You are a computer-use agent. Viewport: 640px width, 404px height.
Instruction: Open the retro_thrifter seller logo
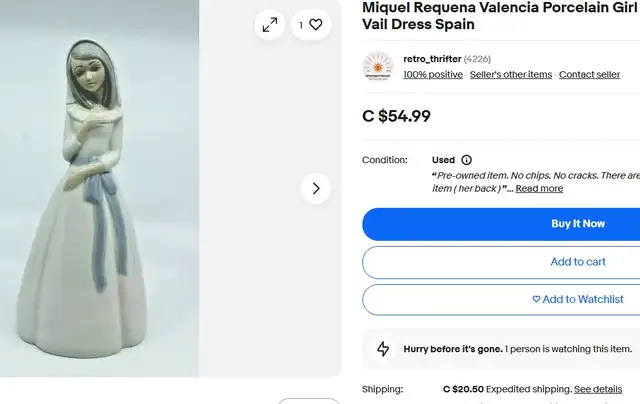point(378,66)
